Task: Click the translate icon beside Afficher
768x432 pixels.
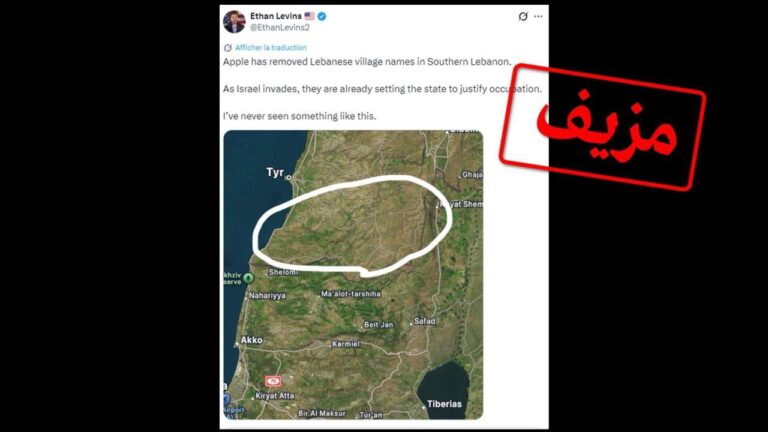Action: (x=227, y=48)
